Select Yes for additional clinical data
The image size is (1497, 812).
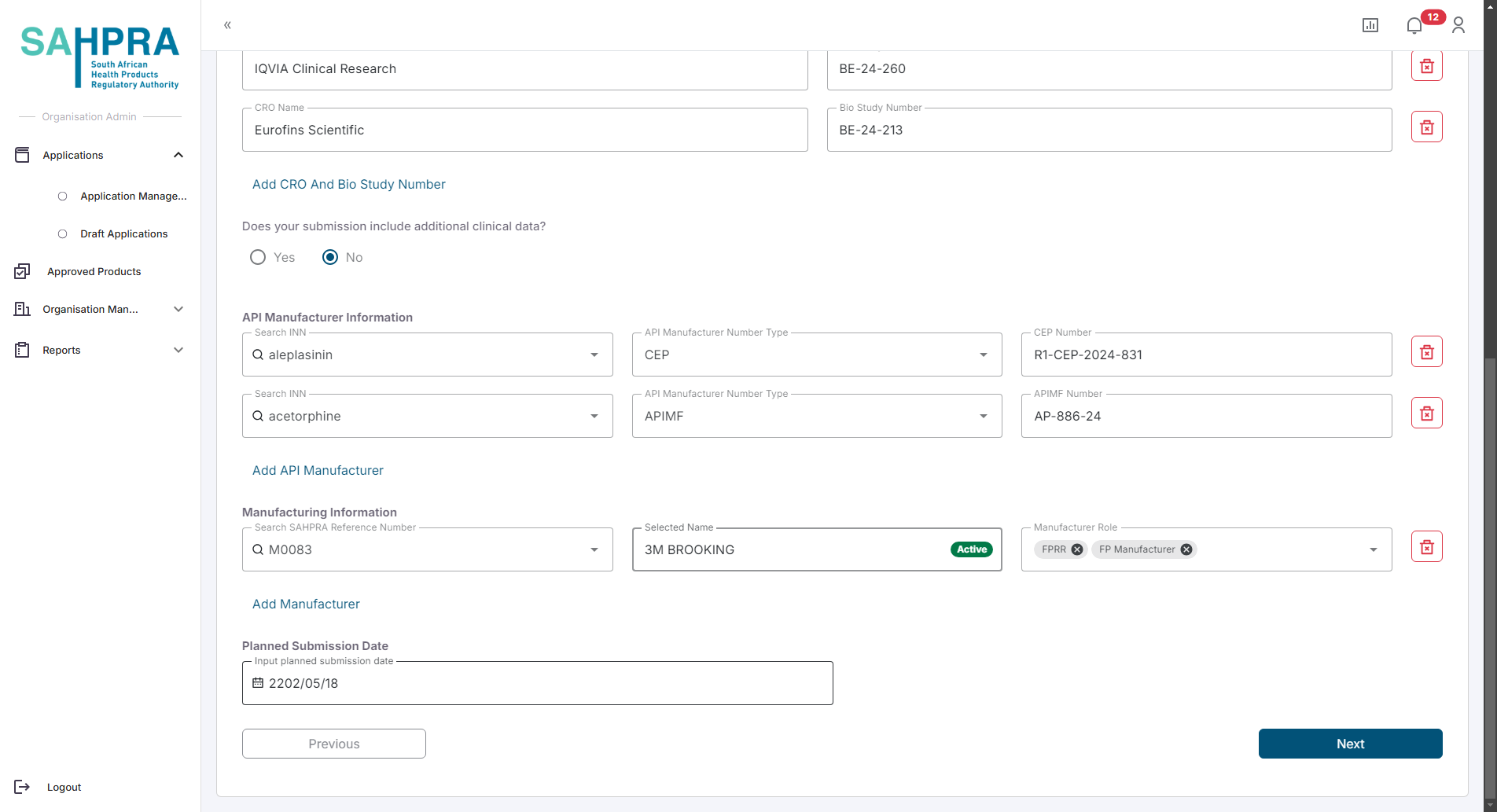coord(258,257)
